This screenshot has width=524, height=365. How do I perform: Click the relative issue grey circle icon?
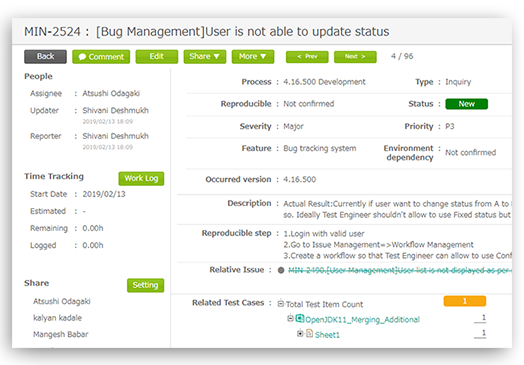pos(281,270)
